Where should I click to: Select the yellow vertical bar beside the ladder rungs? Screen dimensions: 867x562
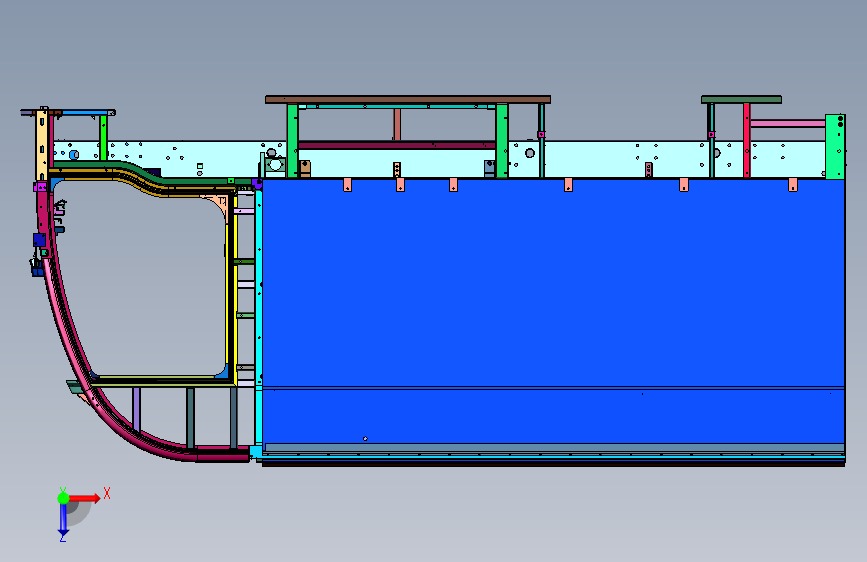[236, 288]
